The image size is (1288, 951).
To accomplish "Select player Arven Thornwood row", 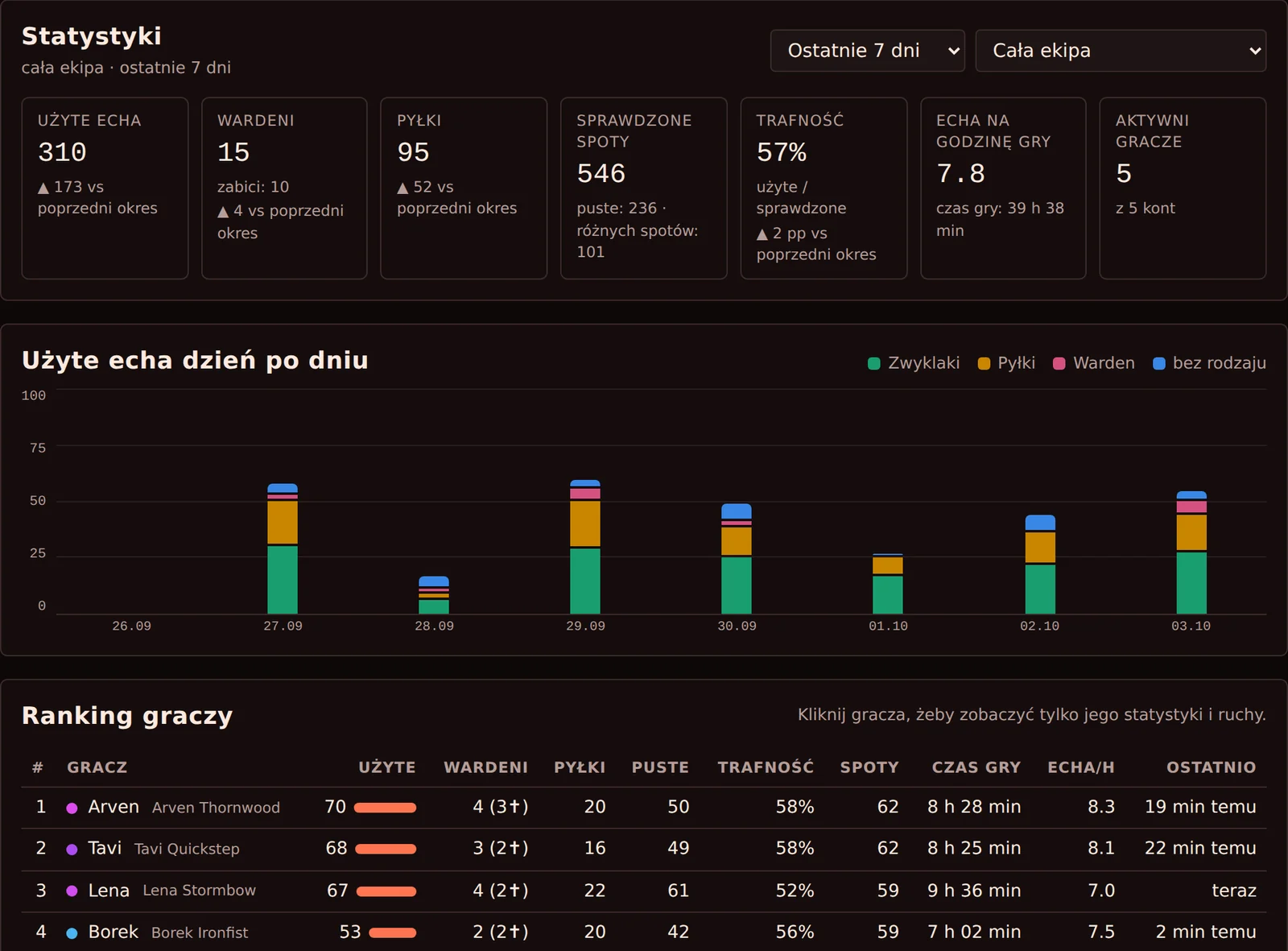I will pos(644,808).
